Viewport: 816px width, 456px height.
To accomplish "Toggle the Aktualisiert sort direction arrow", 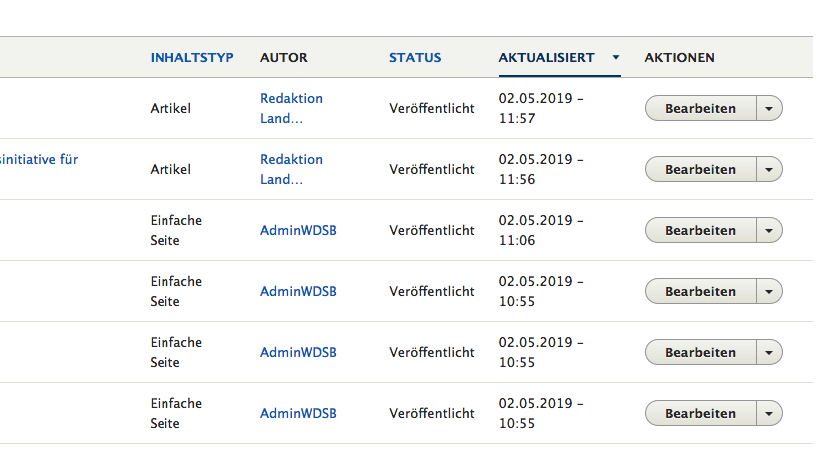I will click(616, 58).
